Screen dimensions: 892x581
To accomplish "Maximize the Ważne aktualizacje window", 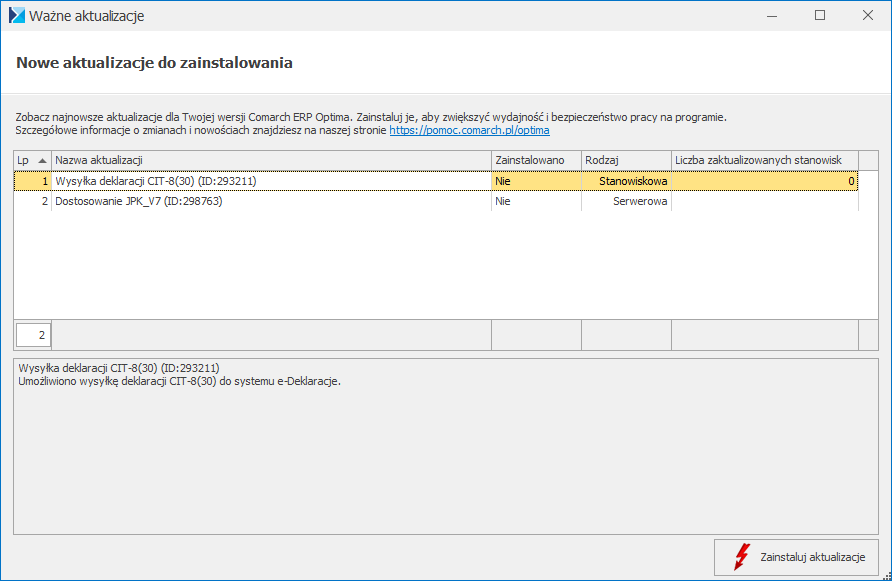I will click(x=820, y=16).
